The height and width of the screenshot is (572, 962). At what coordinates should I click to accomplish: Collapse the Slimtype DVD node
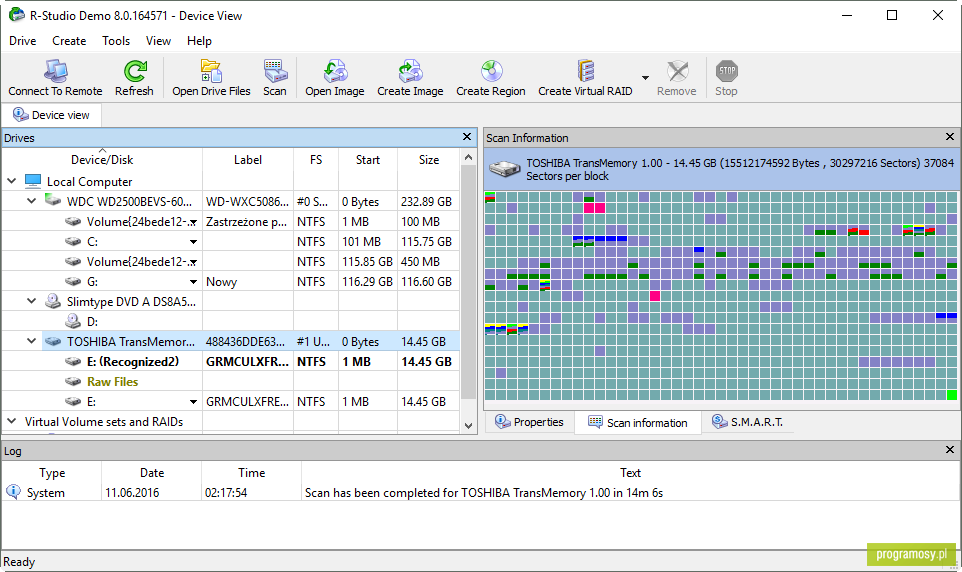[31, 301]
